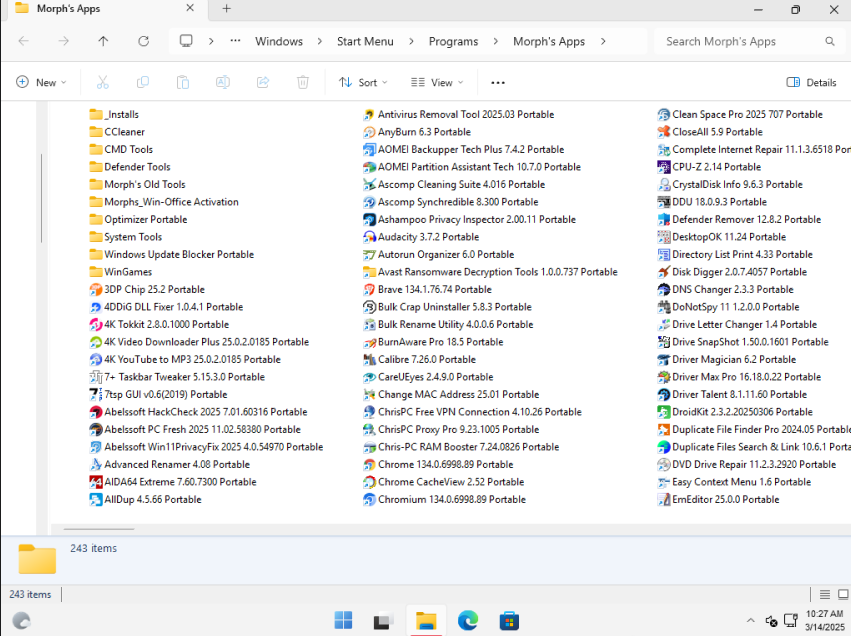Click the AnyBurn 6.3 Portable icon

(x=369, y=132)
